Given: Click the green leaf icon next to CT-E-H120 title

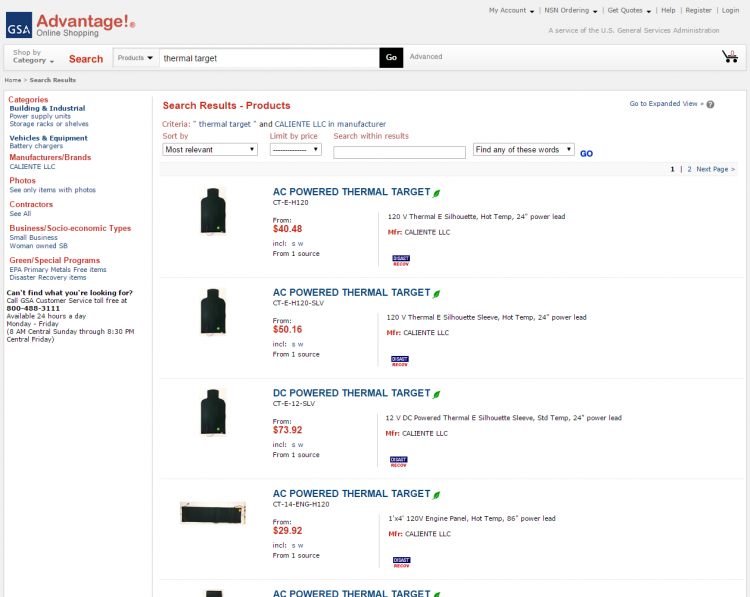Looking at the screenshot, I should [436, 193].
